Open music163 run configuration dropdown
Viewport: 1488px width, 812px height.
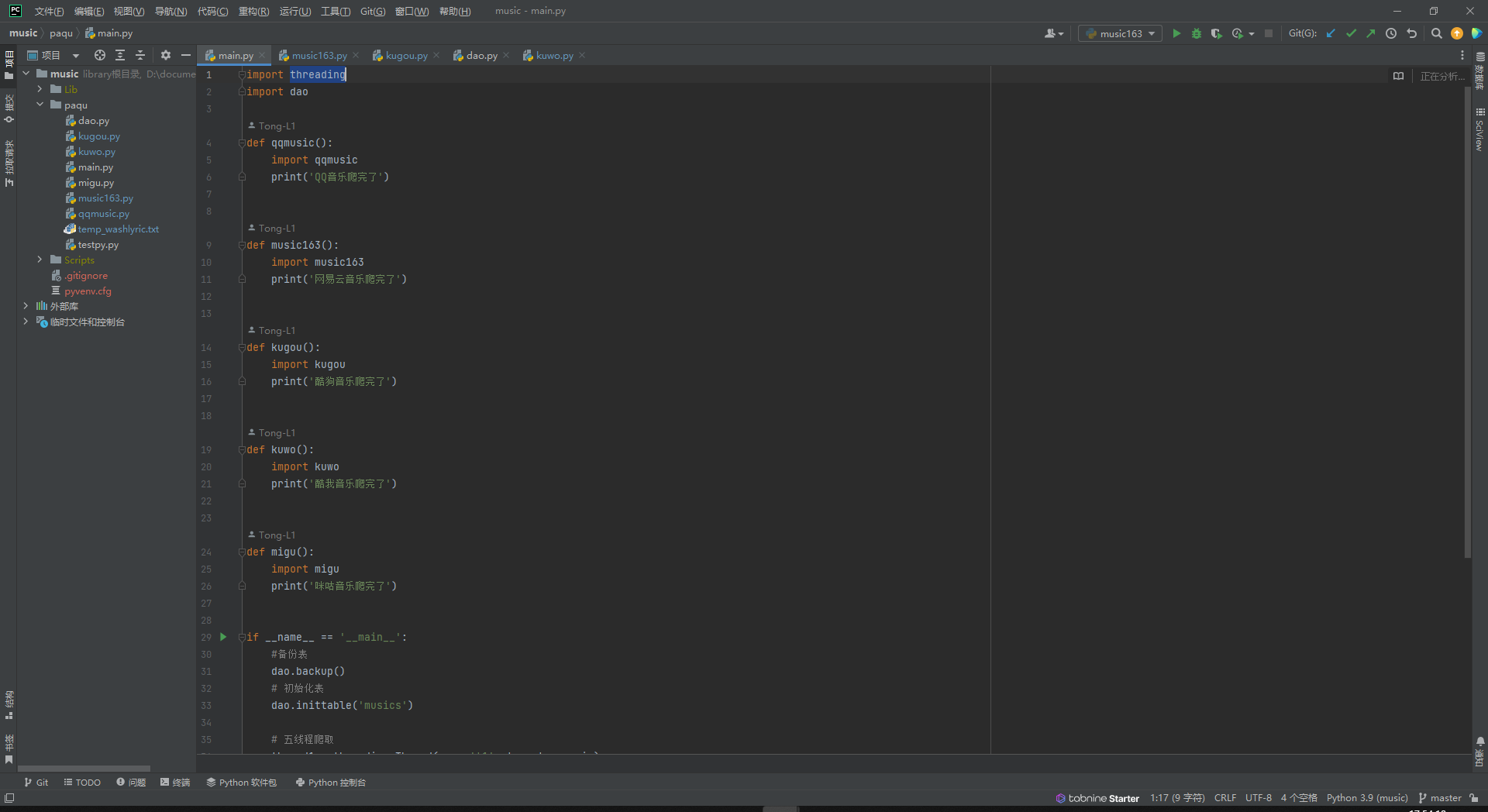[x=1120, y=33]
